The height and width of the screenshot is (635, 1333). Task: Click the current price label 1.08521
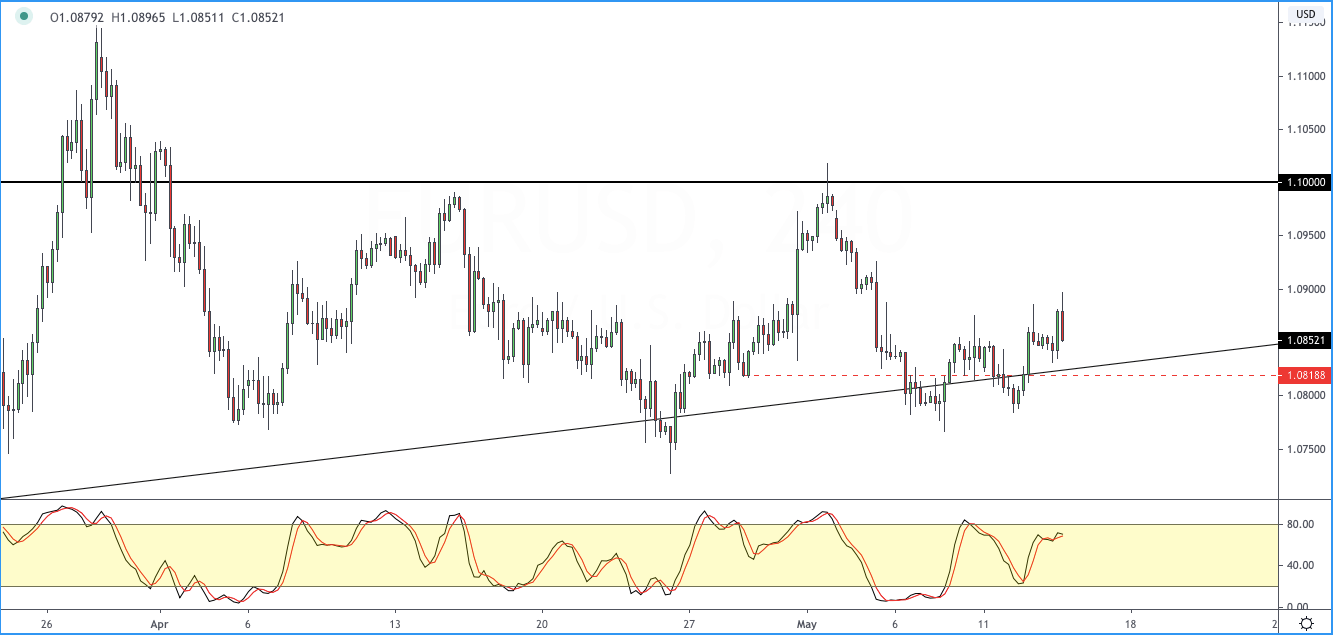[1305, 340]
